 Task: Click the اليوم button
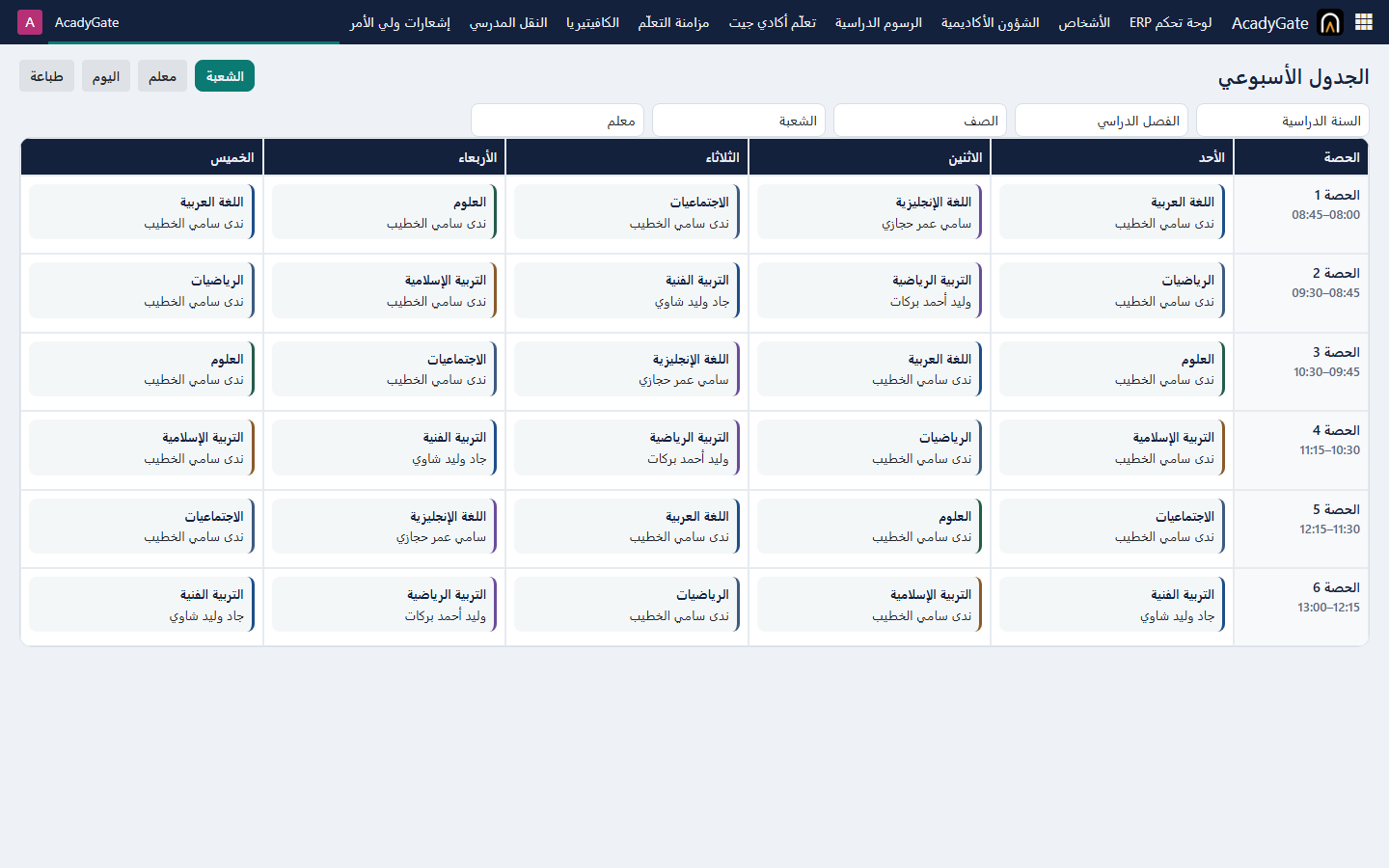coord(105,76)
